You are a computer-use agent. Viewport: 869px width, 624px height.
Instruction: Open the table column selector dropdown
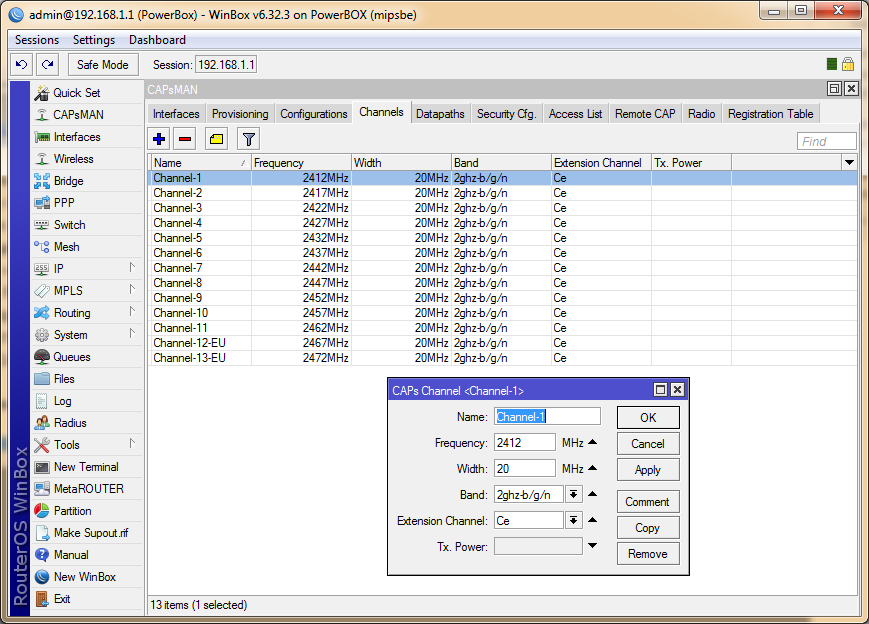click(x=849, y=162)
